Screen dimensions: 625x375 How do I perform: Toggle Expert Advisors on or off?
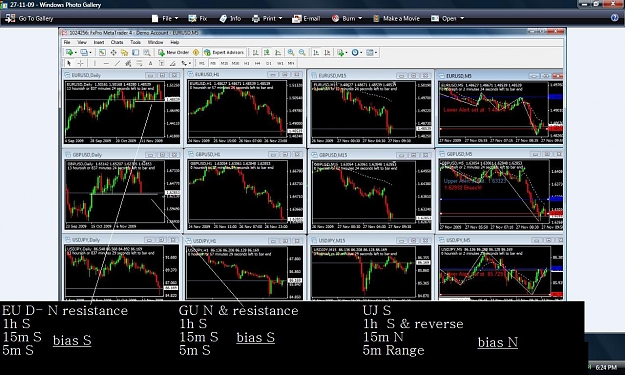[224, 52]
